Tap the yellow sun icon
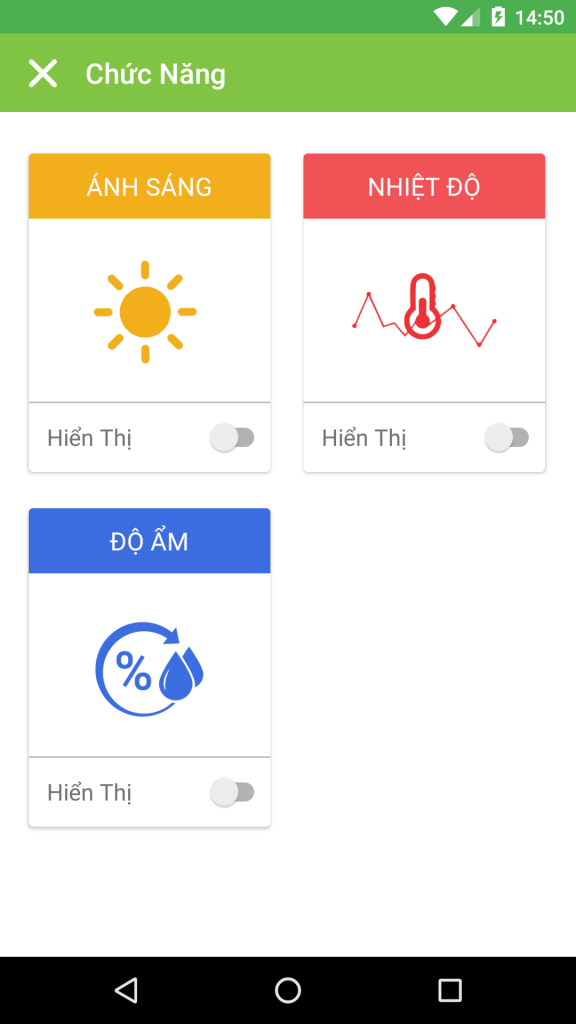Image resolution: width=576 pixels, height=1024 pixels. 145,312
